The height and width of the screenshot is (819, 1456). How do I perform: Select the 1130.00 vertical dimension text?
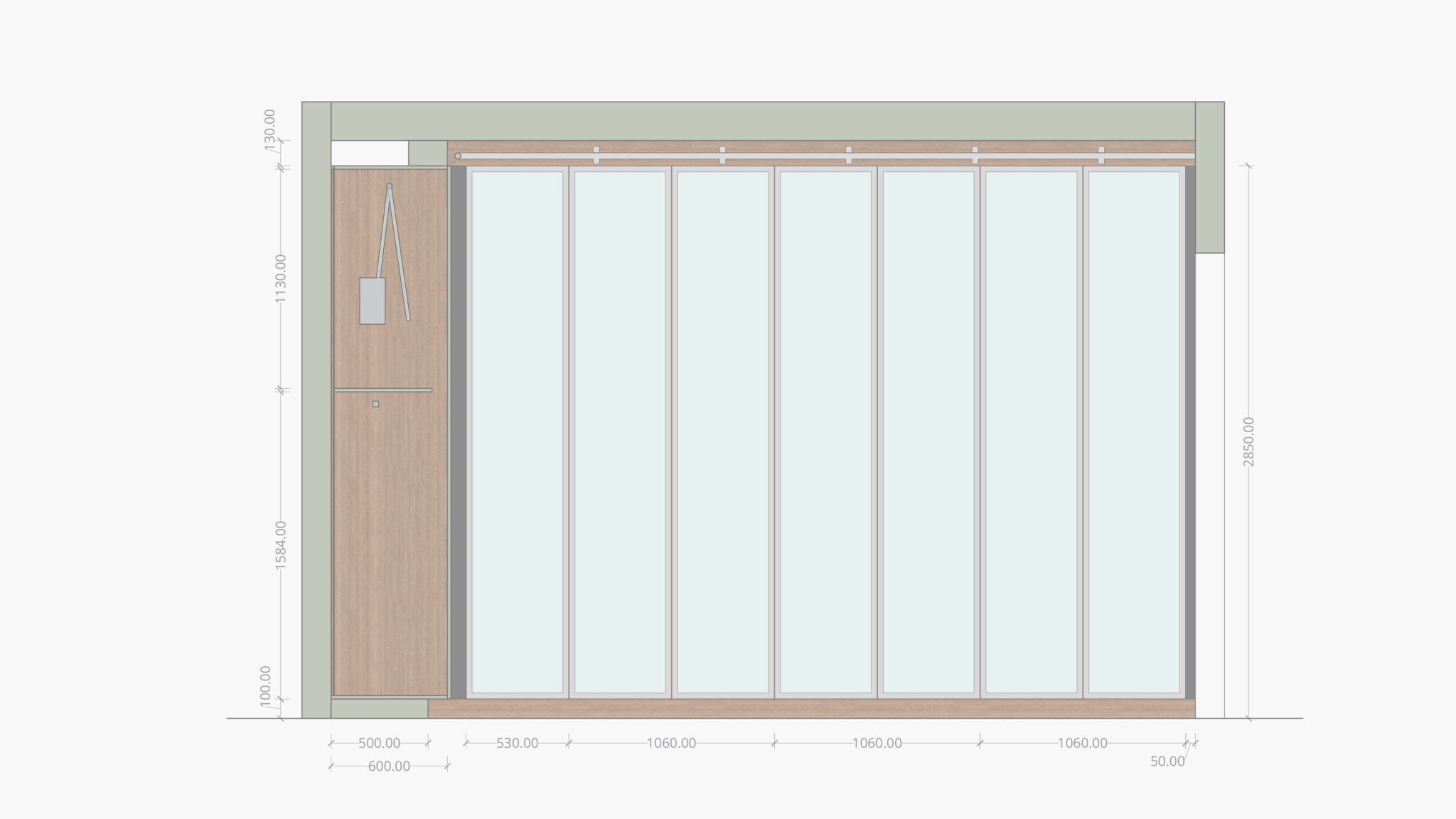click(281, 278)
